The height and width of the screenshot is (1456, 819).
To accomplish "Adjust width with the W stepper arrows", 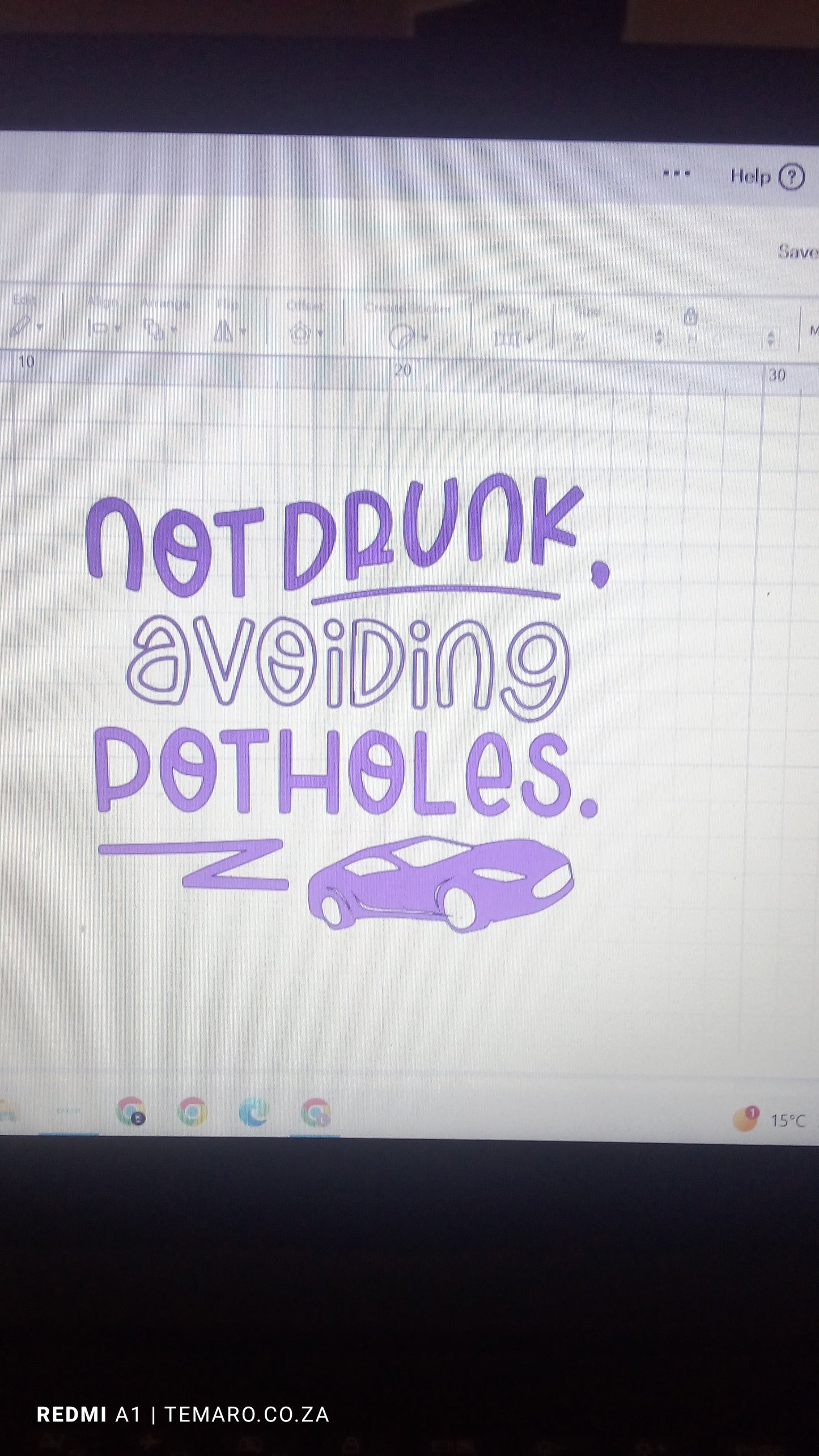I will click(659, 337).
